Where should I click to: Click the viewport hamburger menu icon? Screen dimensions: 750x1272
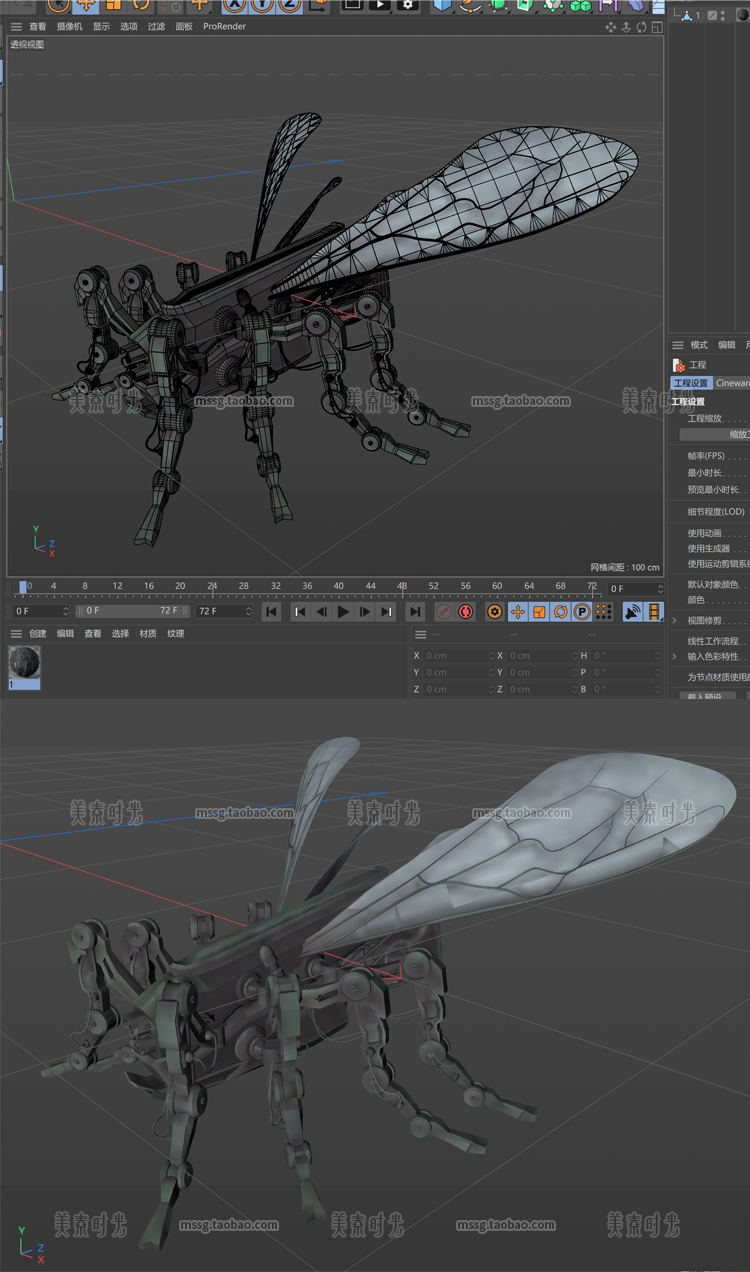tap(16, 27)
